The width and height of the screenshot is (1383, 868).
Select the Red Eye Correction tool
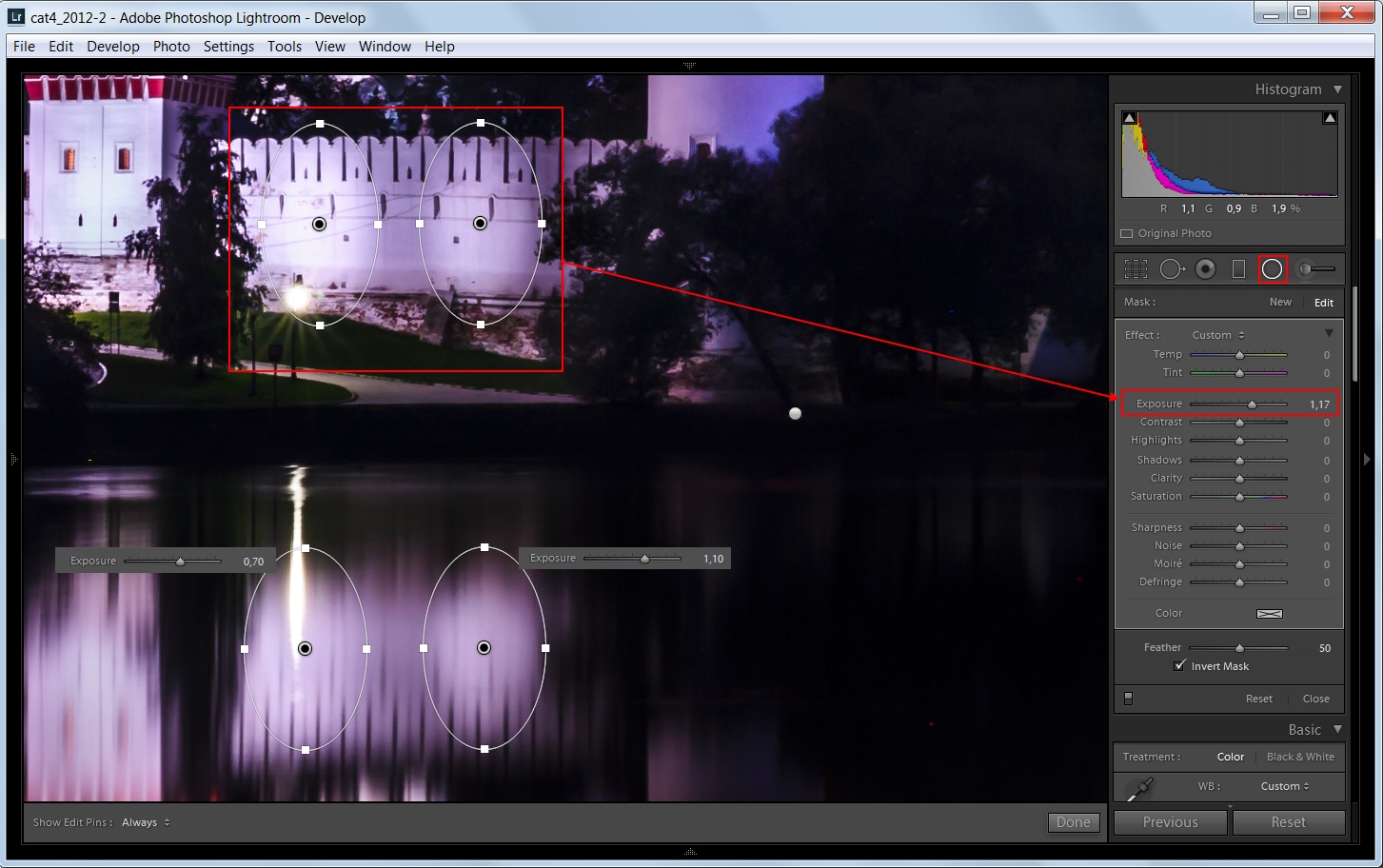pos(1206,269)
